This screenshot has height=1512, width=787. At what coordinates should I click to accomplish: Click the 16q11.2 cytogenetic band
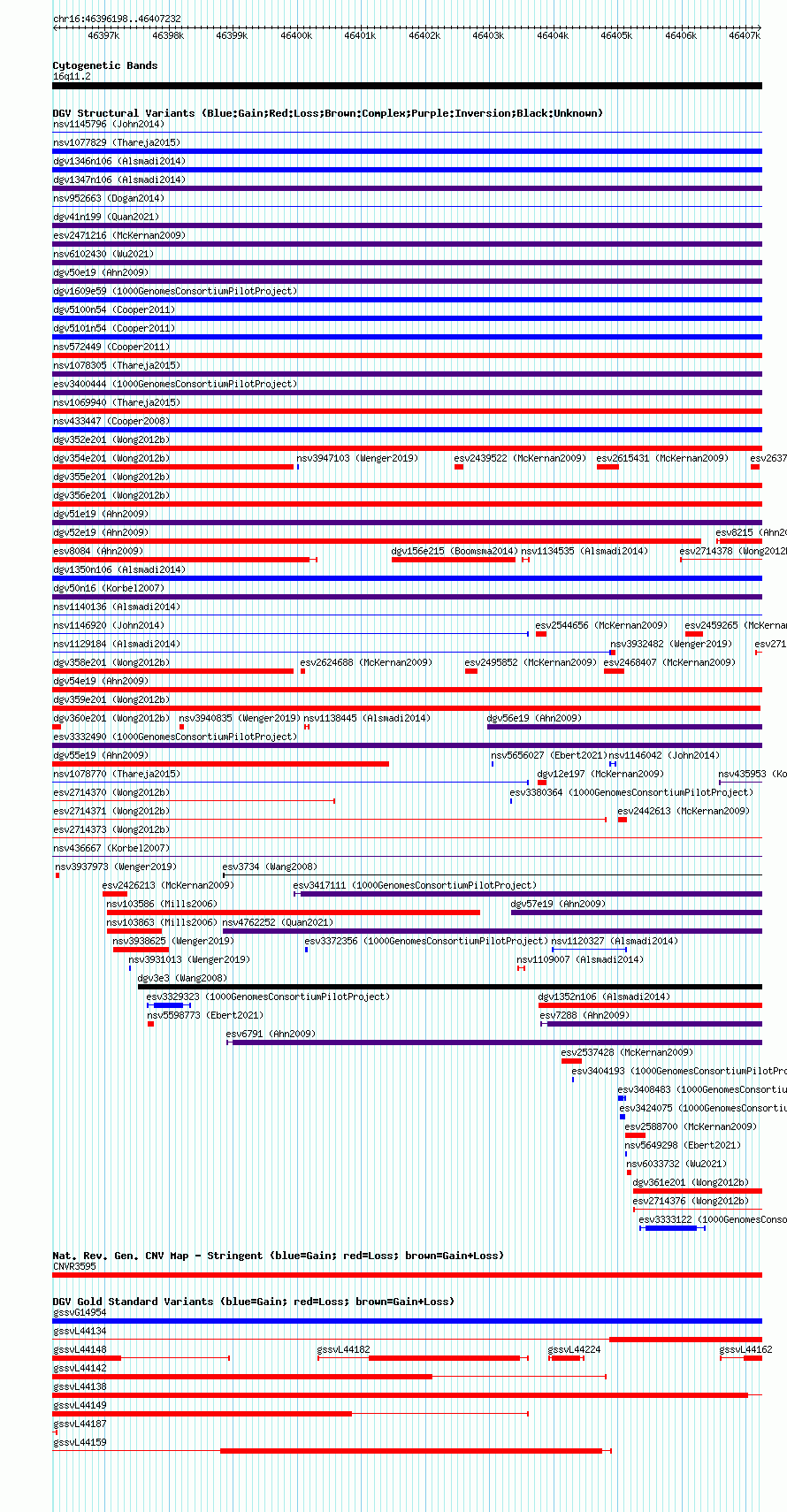coord(407,86)
